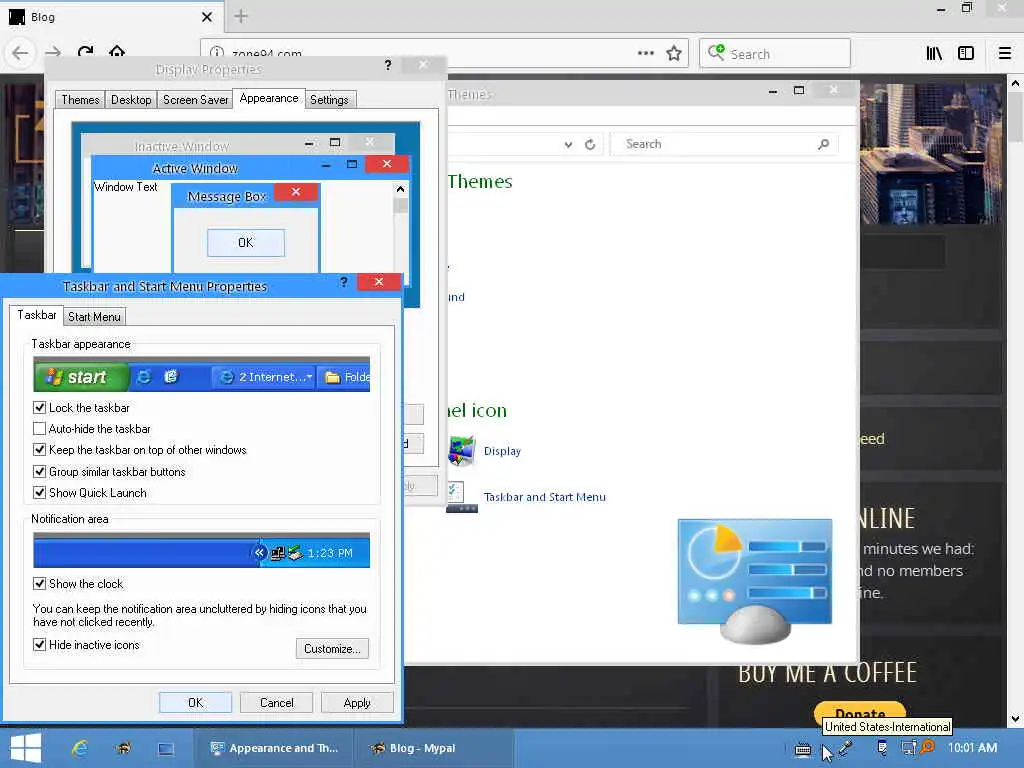Uncheck Hide inactive icons
The height and width of the screenshot is (768, 1024).
pos(39,645)
